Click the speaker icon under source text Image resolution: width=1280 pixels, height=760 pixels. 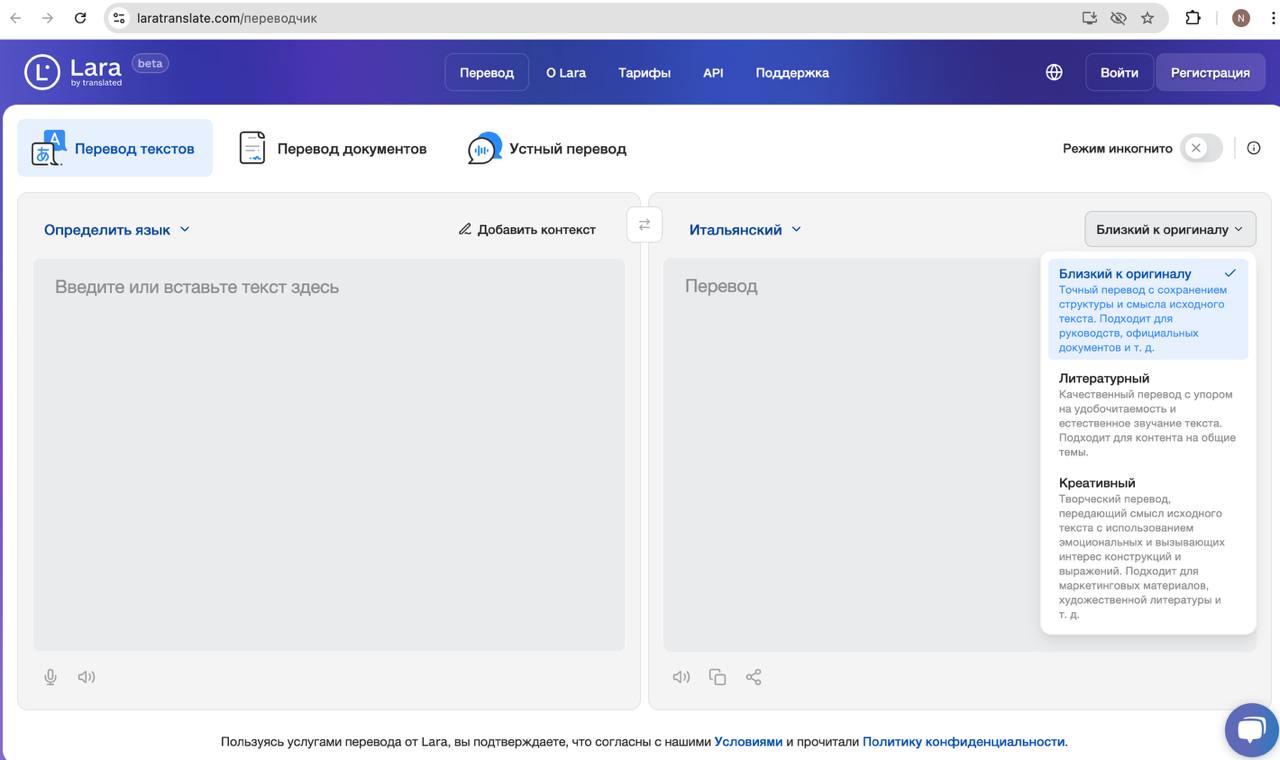(x=87, y=677)
